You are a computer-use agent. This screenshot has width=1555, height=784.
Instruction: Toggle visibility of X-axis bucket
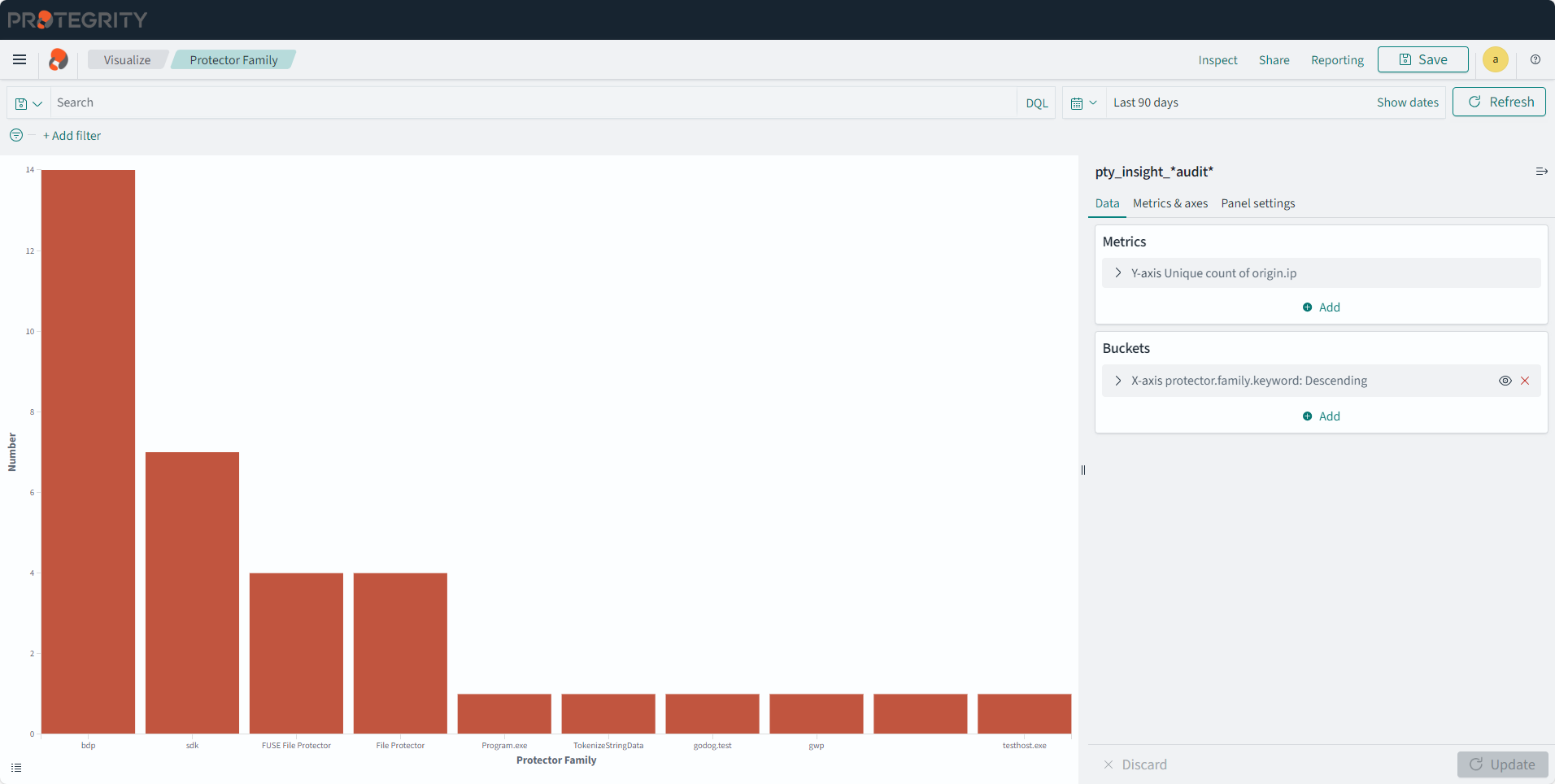[1505, 381]
